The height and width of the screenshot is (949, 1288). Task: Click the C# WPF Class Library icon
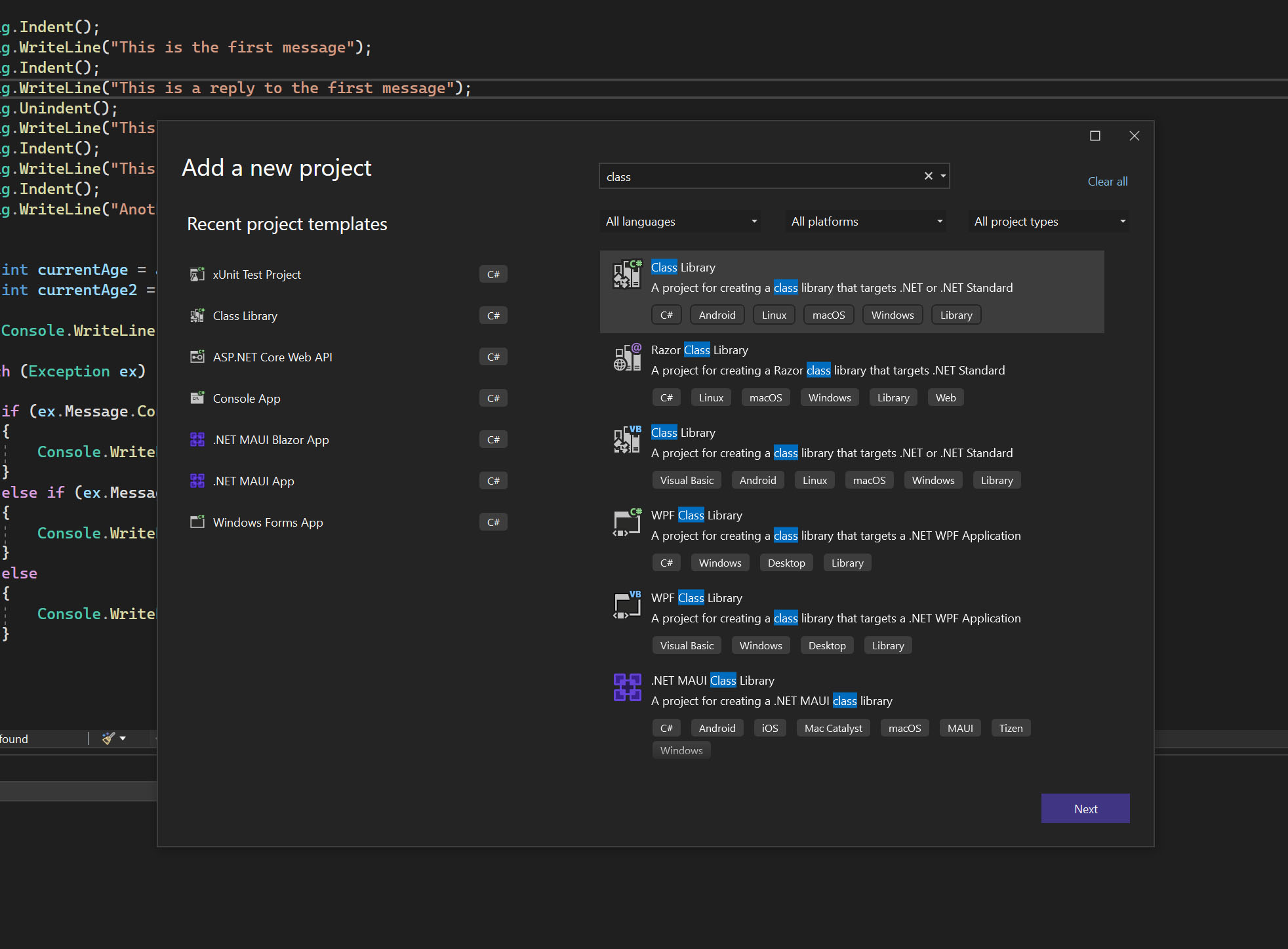pyautogui.click(x=627, y=523)
